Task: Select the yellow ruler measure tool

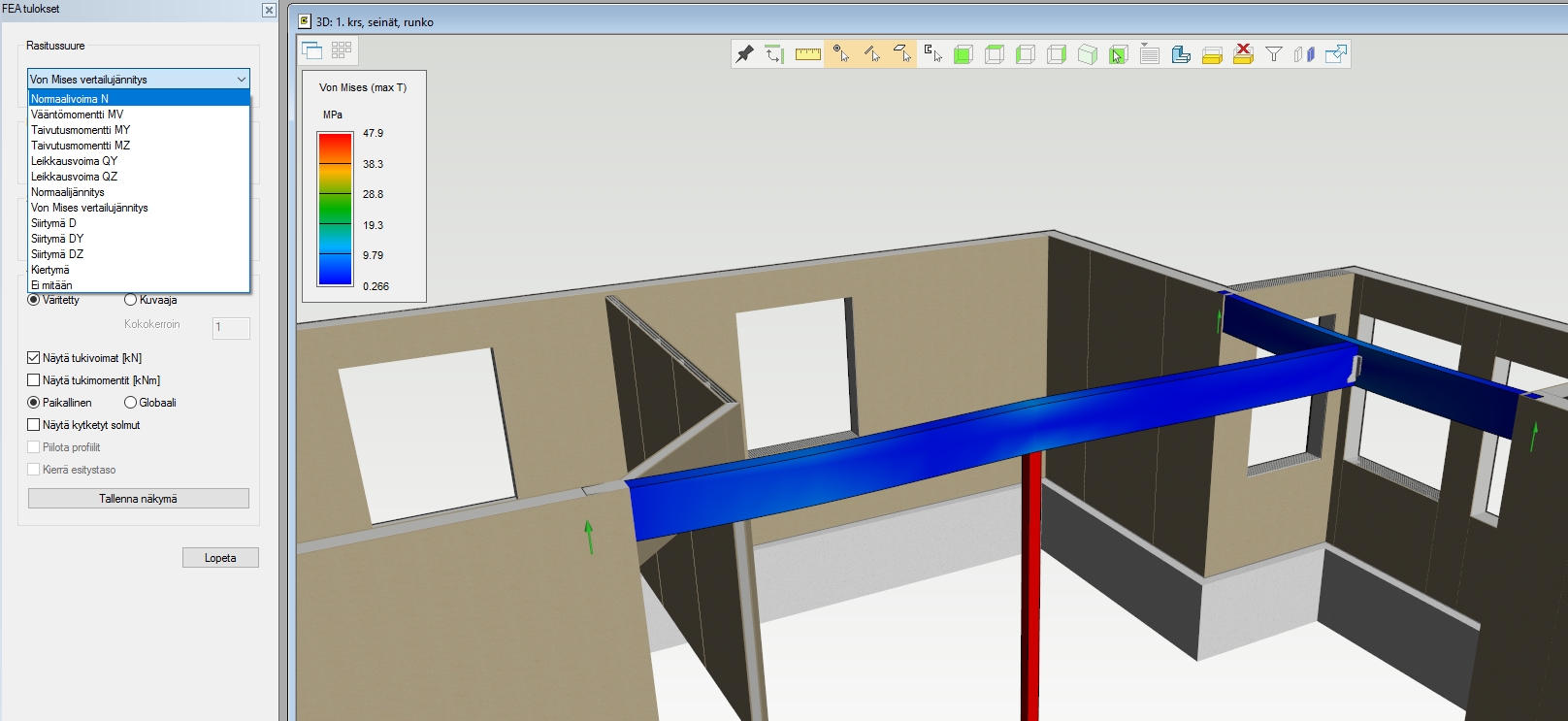Action: [807, 54]
